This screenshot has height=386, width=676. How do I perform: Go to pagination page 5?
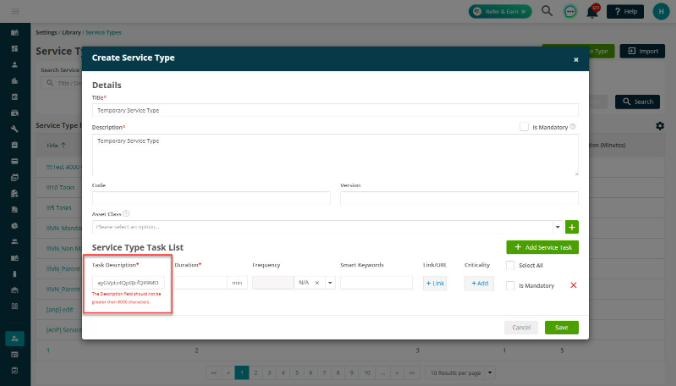pos(297,373)
